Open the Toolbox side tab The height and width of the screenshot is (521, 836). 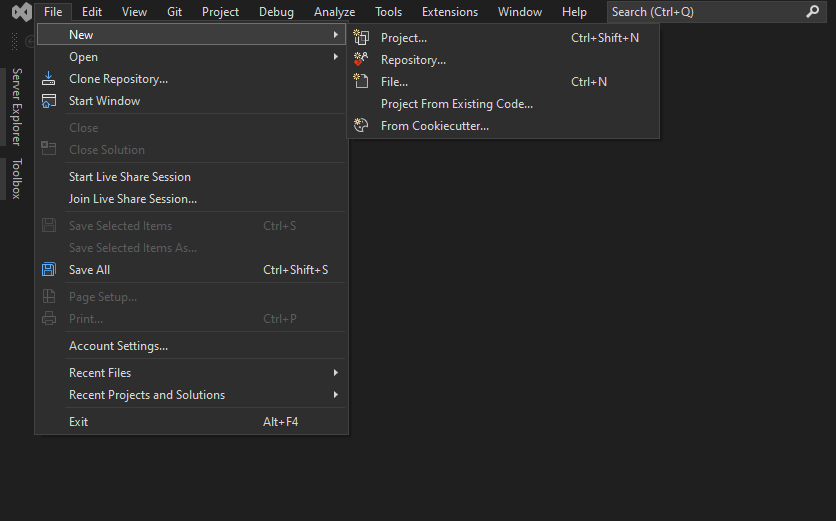pos(16,179)
